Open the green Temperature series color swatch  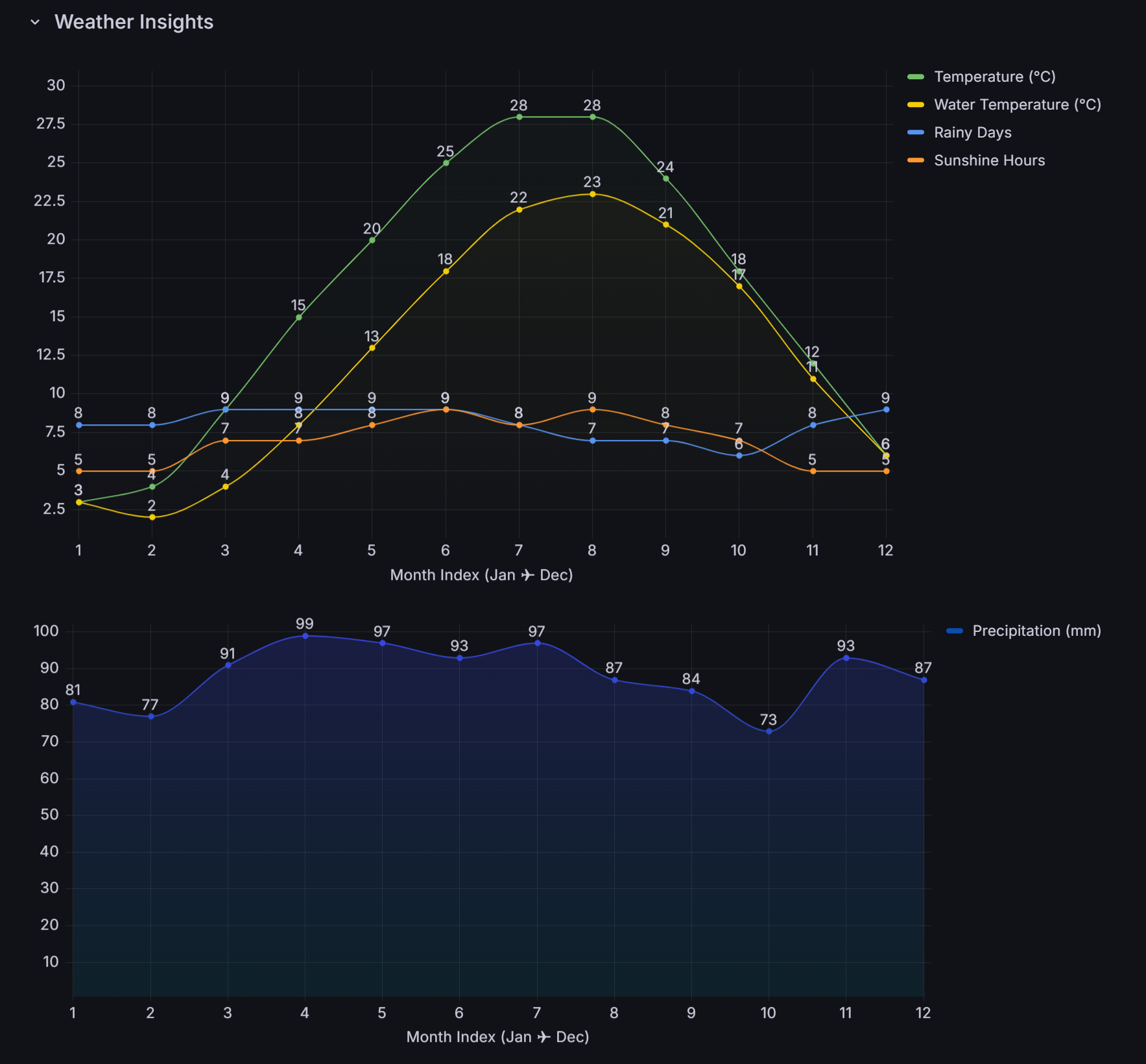pos(916,77)
